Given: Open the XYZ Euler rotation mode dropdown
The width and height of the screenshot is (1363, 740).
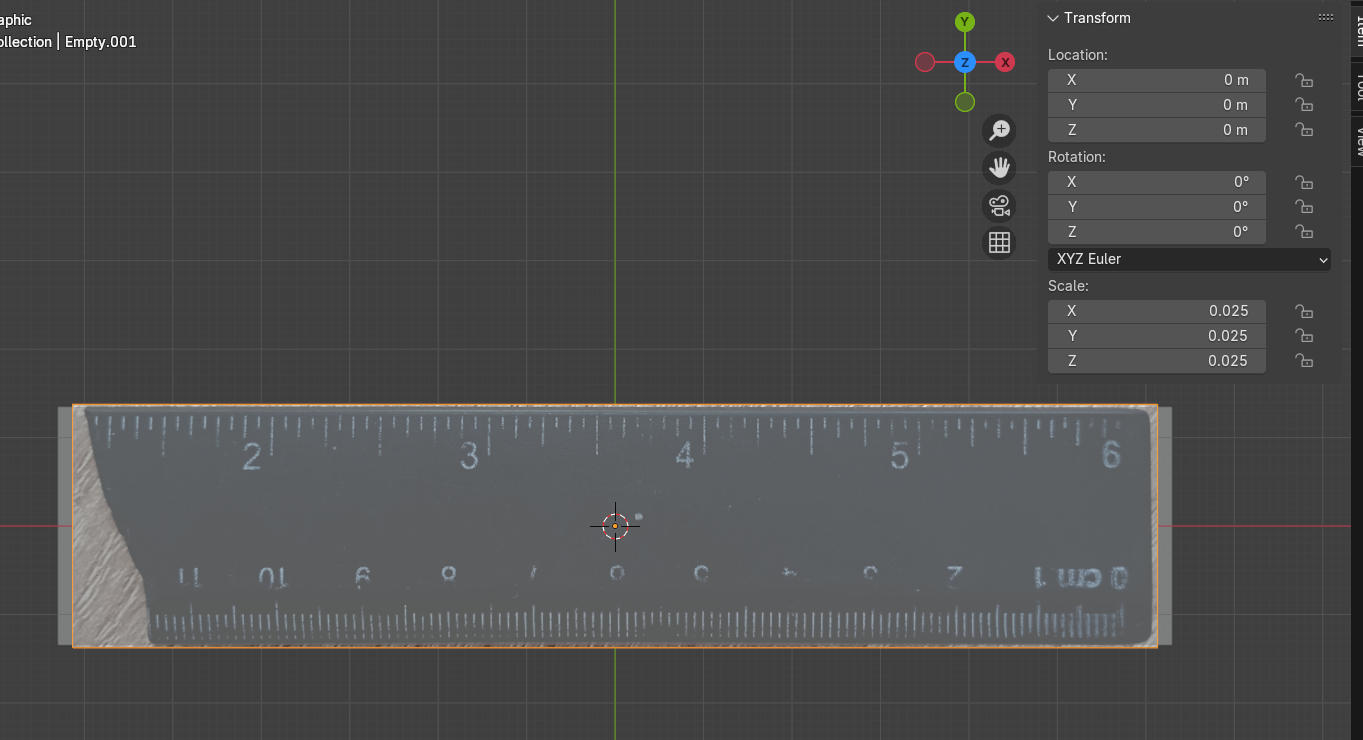Looking at the screenshot, I should pos(1188,259).
